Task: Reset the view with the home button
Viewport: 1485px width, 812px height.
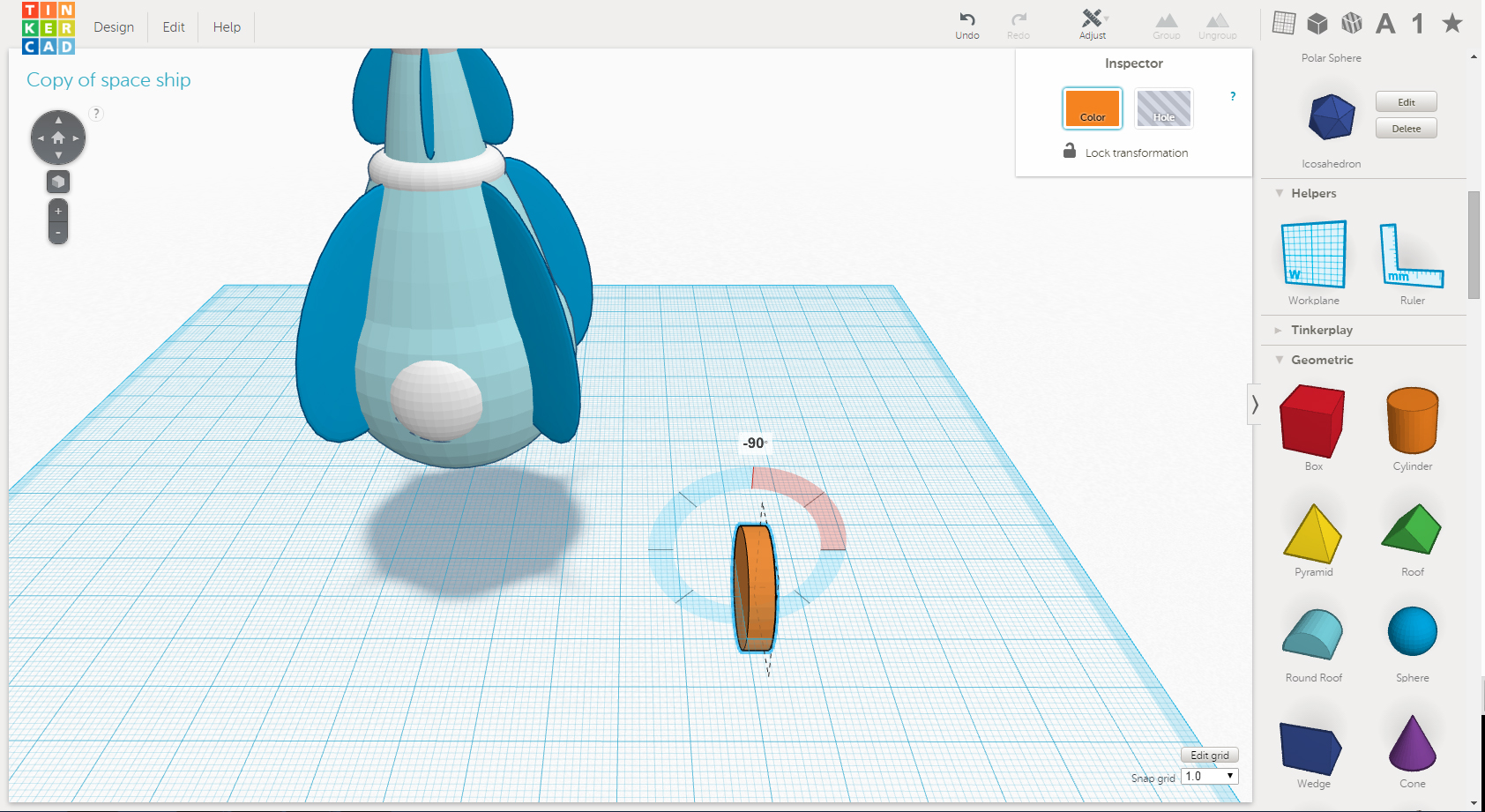Action: [58, 138]
